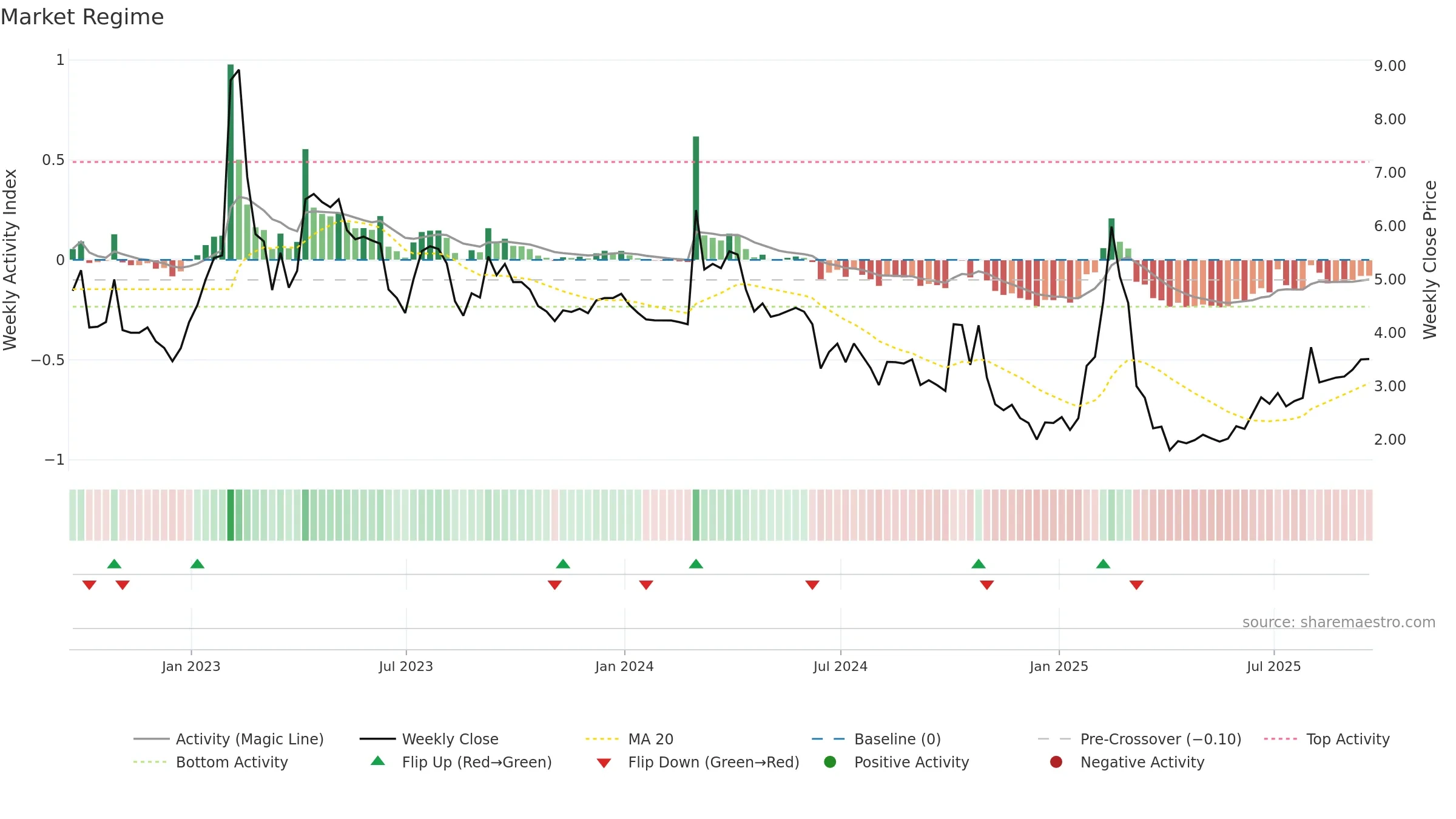Viewport: 1456px width, 819px height.
Task: Click the Weekly Activity Index axis title
Action: [10, 260]
